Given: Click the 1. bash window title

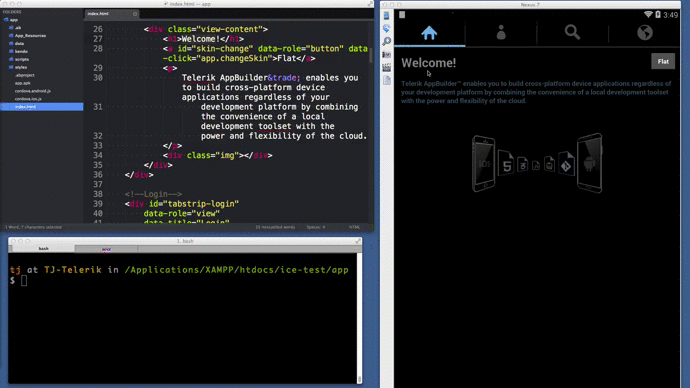Looking at the screenshot, I should coord(185,241).
